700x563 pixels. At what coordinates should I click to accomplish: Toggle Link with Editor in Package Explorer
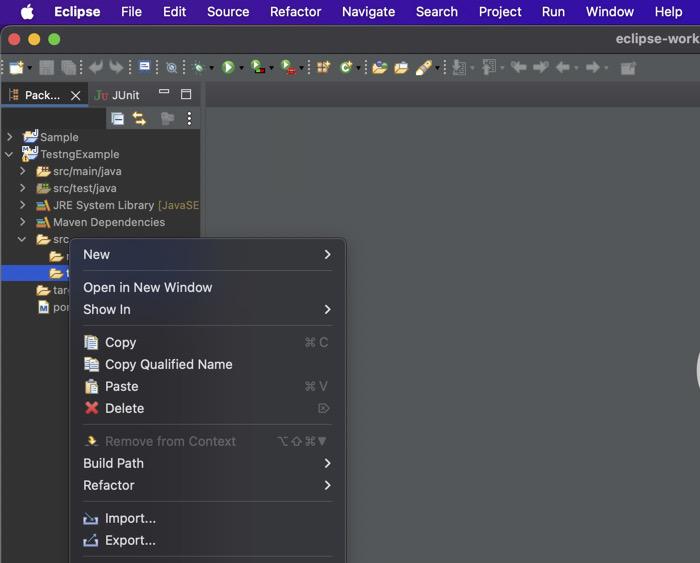pyautogui.click(x=139, y=118)
